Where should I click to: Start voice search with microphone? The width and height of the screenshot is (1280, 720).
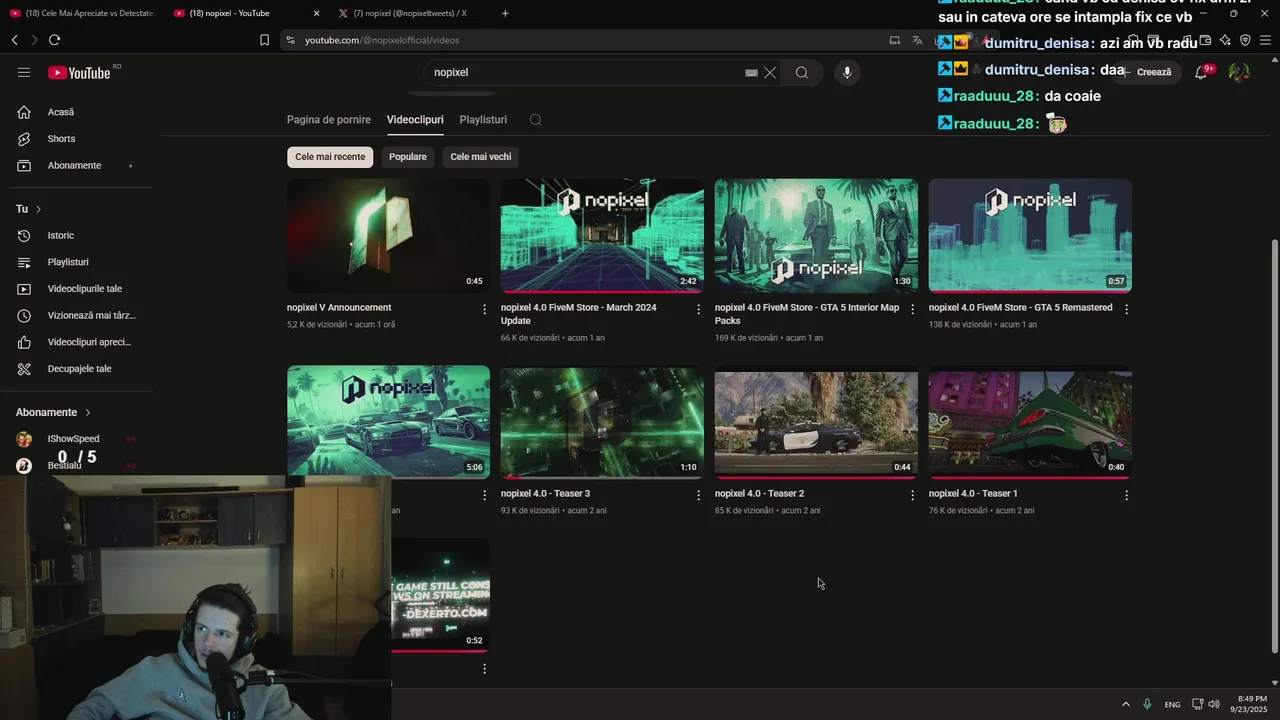pos(847,72)
